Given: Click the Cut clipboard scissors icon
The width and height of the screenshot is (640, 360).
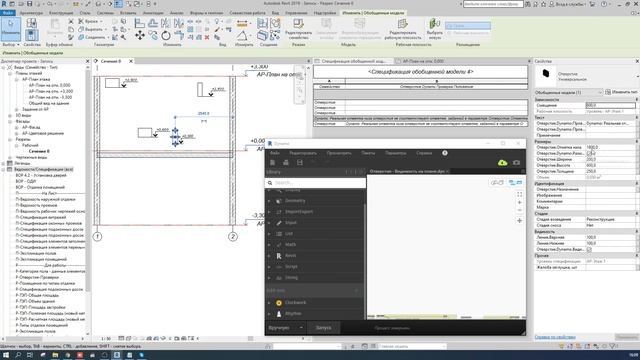Looking at the screenshot, I should 71,22.
